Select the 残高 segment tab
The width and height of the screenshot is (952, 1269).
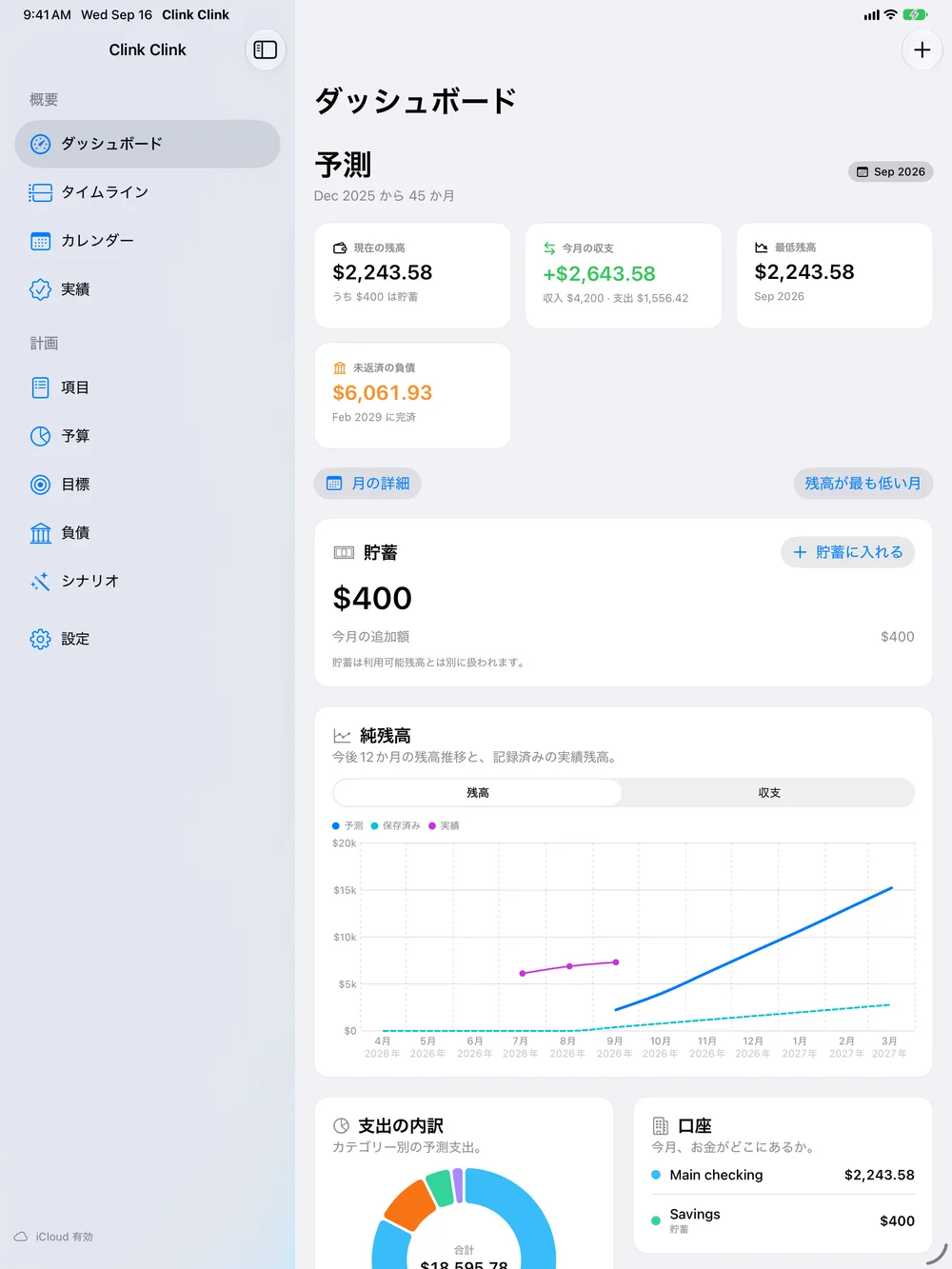(x=478, y=793)
